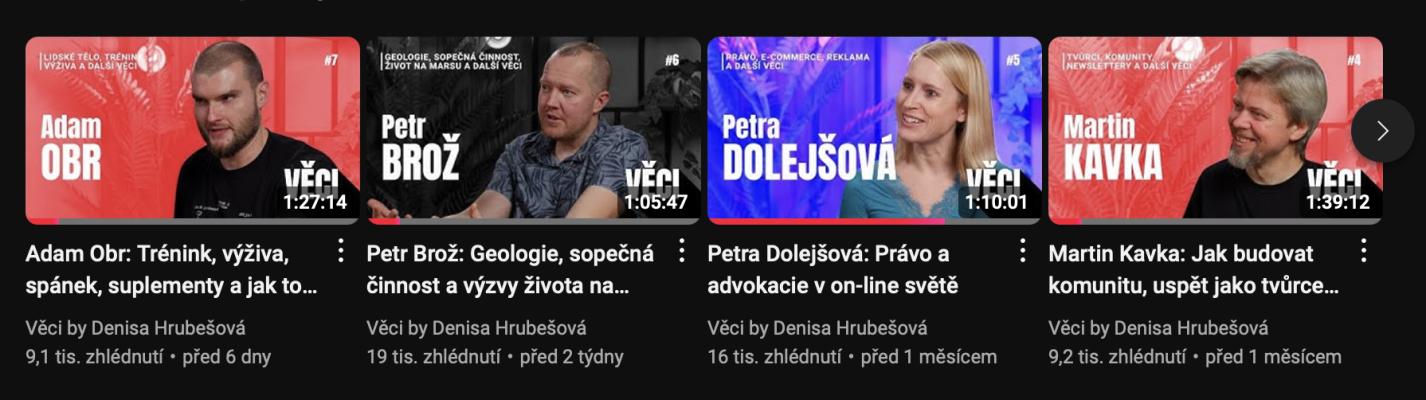1426x400 pixels.
Task: Open title "Petr Brož: Geologie, sopečná činnost"
Action: (x=510, y=270)
